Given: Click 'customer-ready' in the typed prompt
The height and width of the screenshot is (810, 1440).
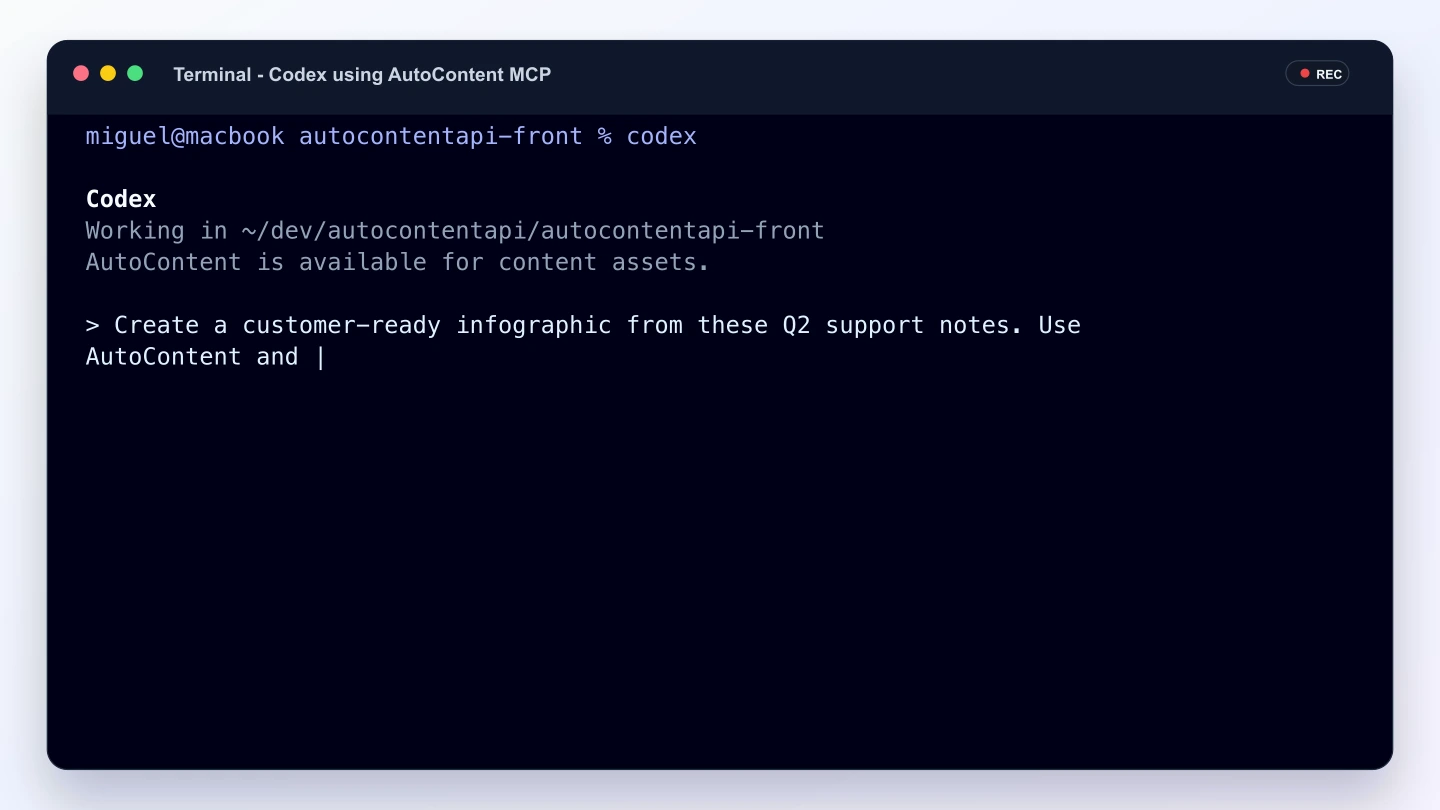Looking at the screenshot, I should click(x=342, y=325).
